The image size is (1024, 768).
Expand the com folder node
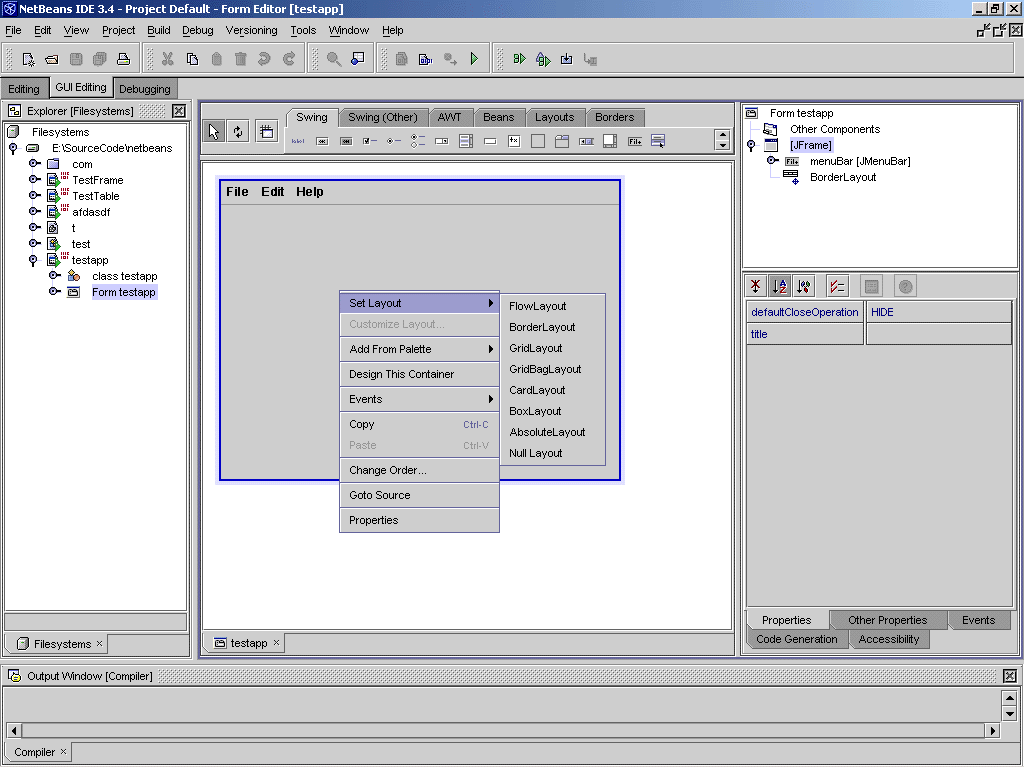pos(34,163)
